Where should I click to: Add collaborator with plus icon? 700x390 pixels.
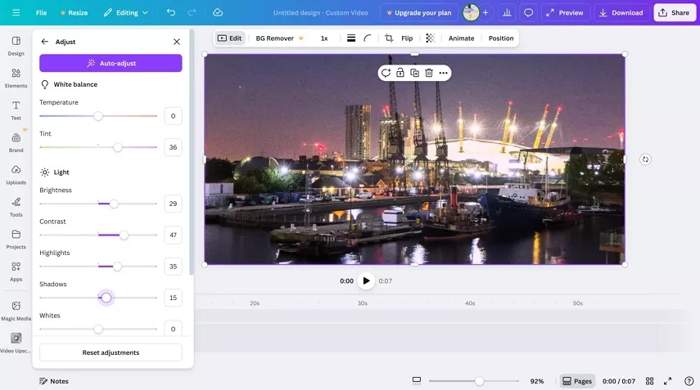click(485, 12)
